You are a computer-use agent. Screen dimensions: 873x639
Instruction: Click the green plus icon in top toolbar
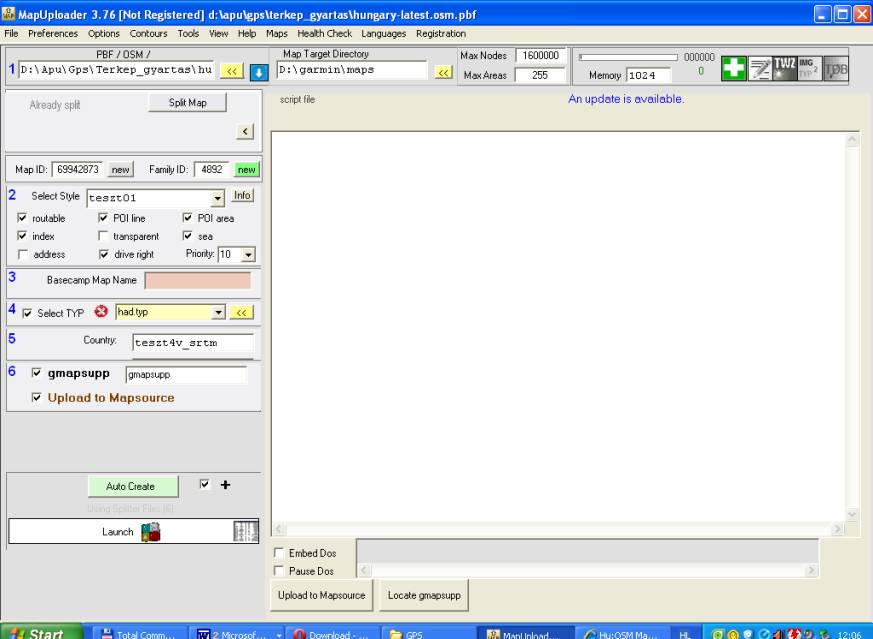pyautogui.click(x=734, y=68)
